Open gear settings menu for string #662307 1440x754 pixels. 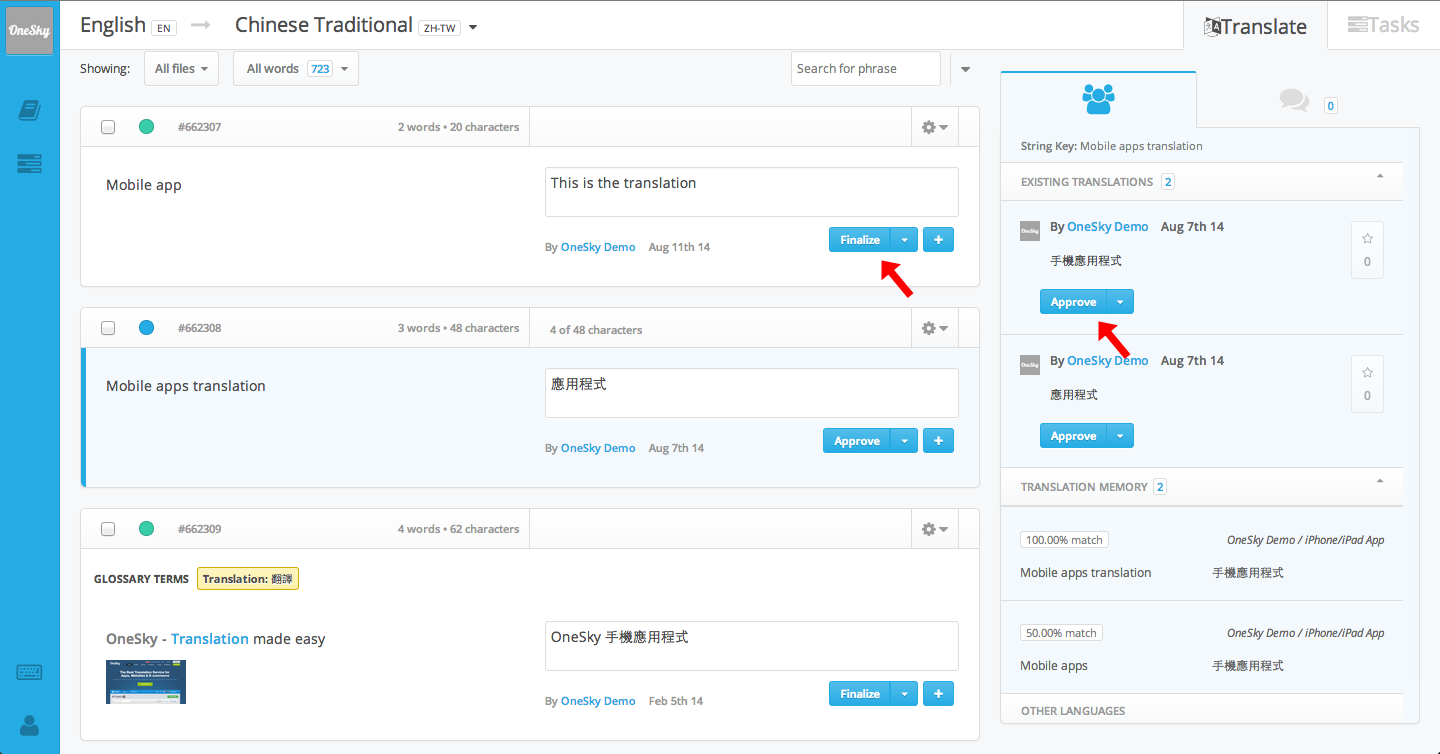click(x=934, y=128)
